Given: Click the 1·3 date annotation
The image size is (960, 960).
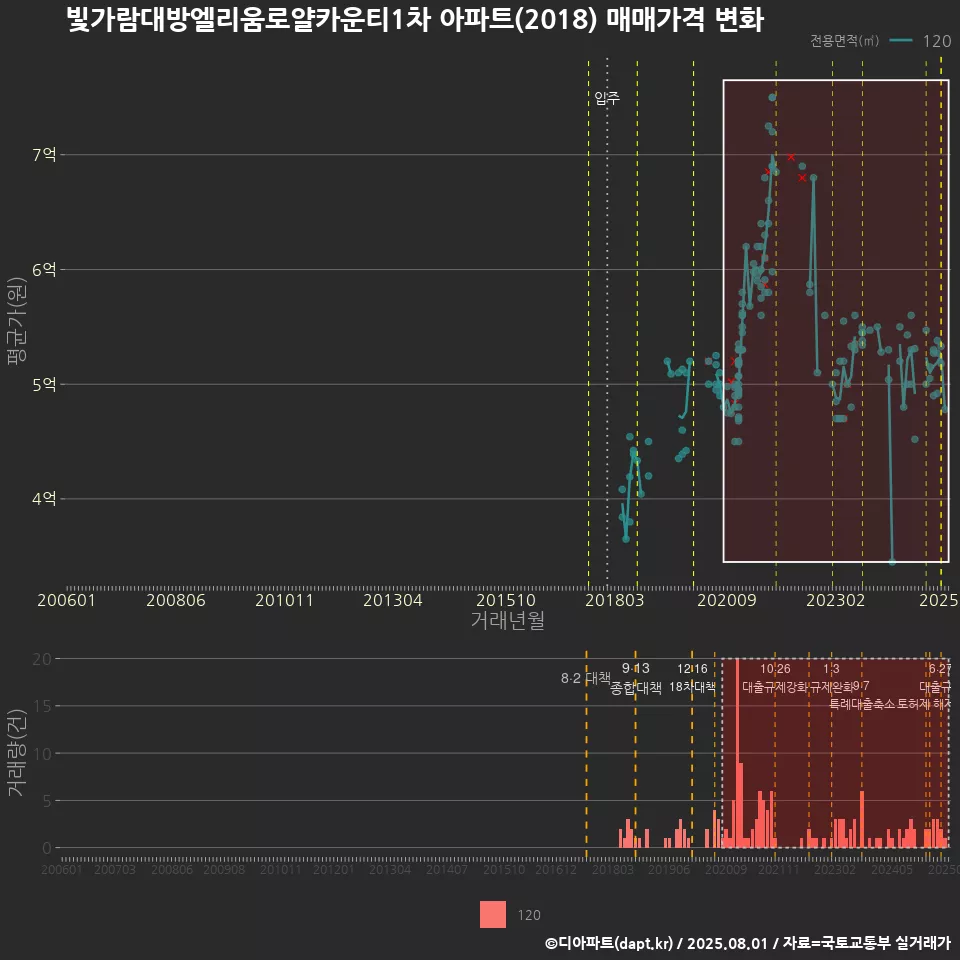Looking at the screenshot, I should click(831, 669).
